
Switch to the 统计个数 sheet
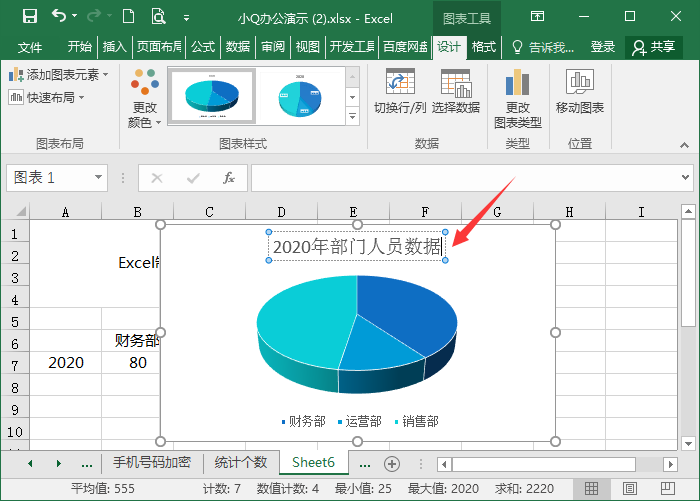(241, 462)
